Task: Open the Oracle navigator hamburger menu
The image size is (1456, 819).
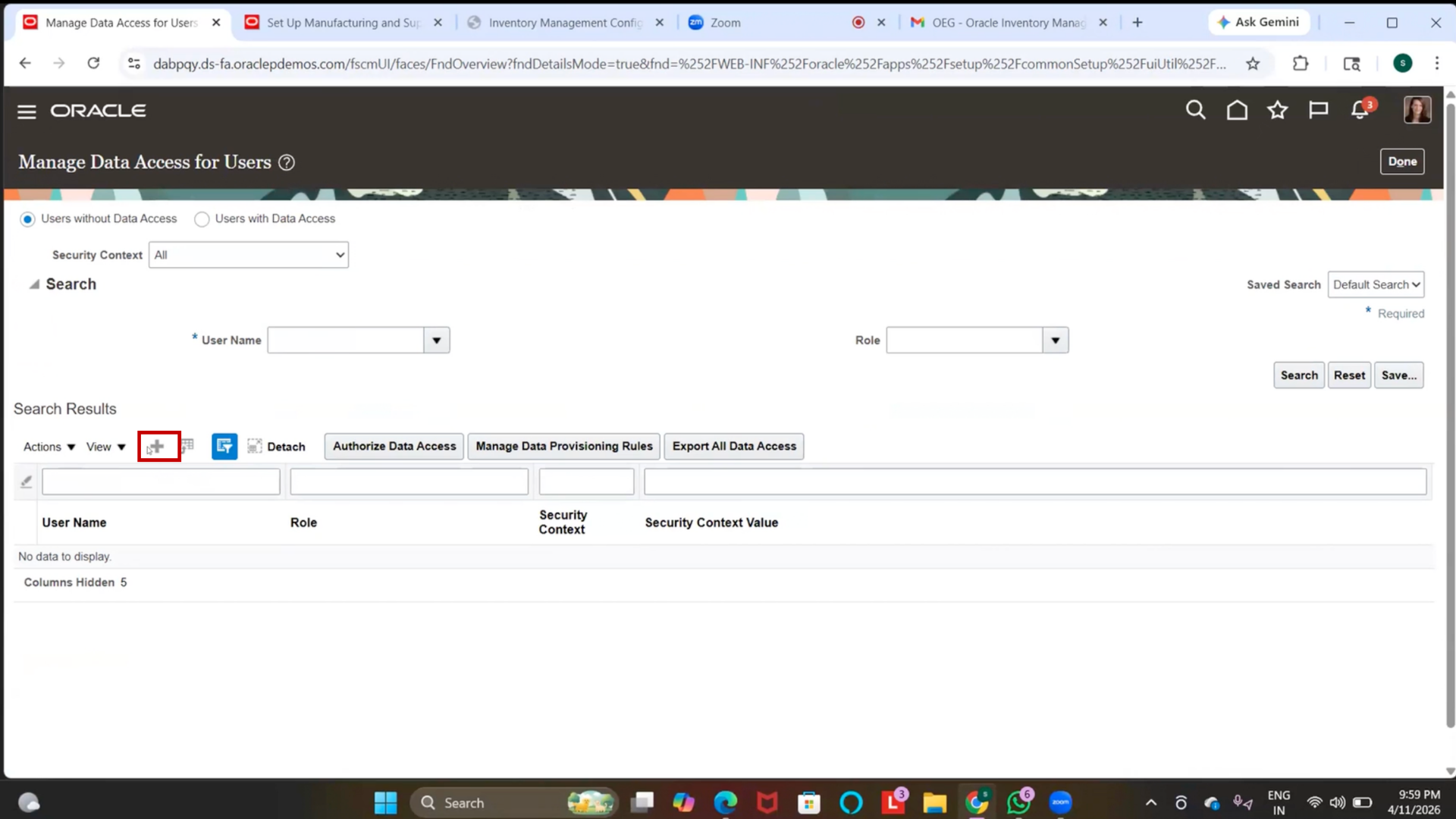Action: [27, 111]
